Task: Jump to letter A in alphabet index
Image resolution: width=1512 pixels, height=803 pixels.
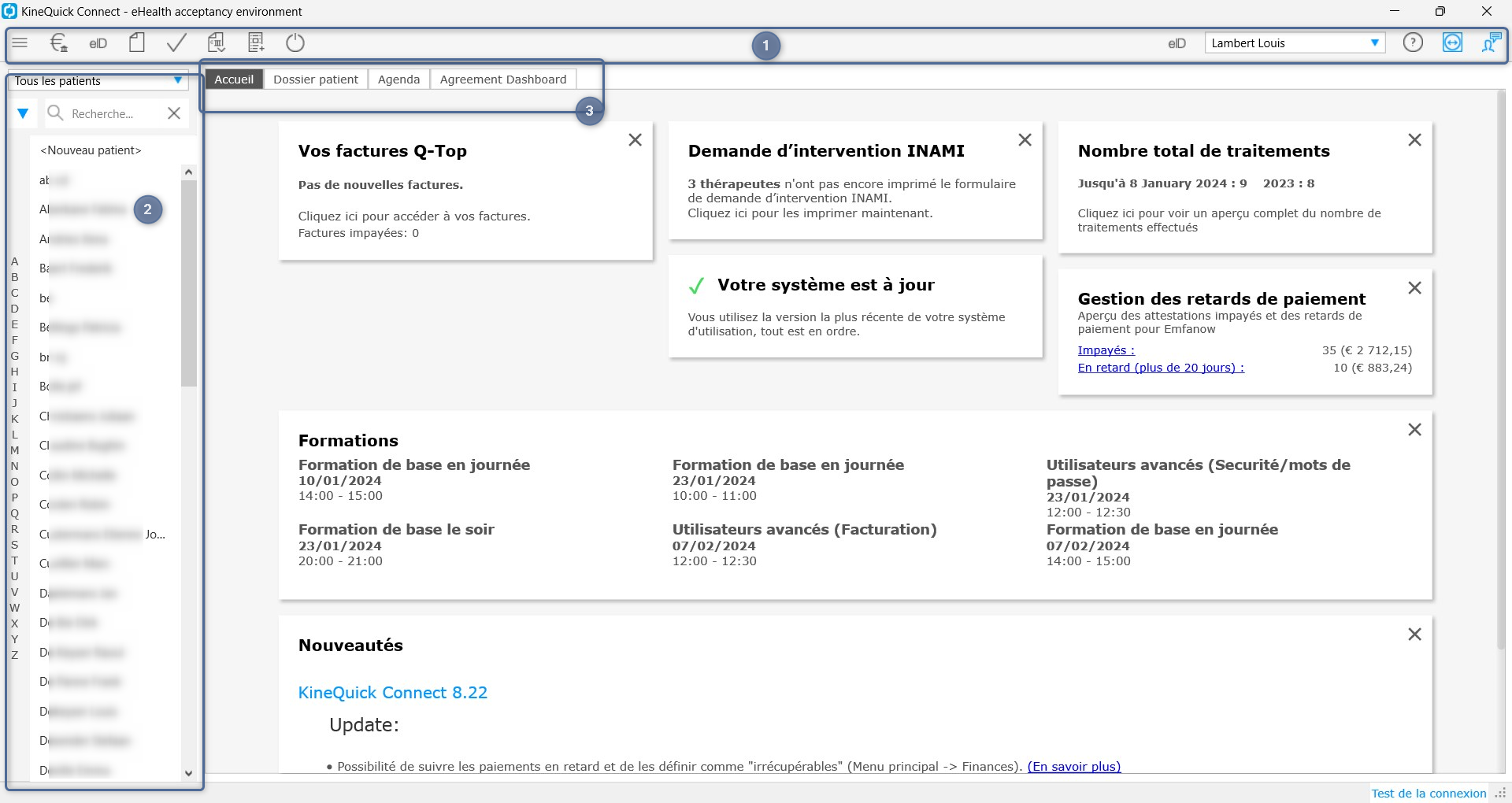Action: 14,261
